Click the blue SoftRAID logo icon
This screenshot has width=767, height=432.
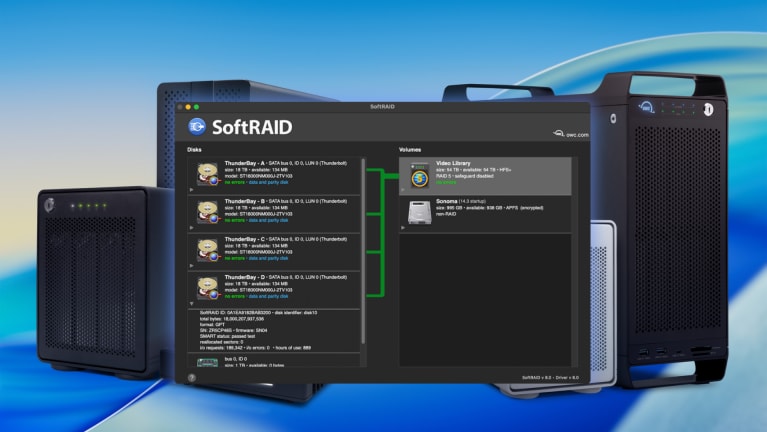pyautogui.click(x=198, y=127)
